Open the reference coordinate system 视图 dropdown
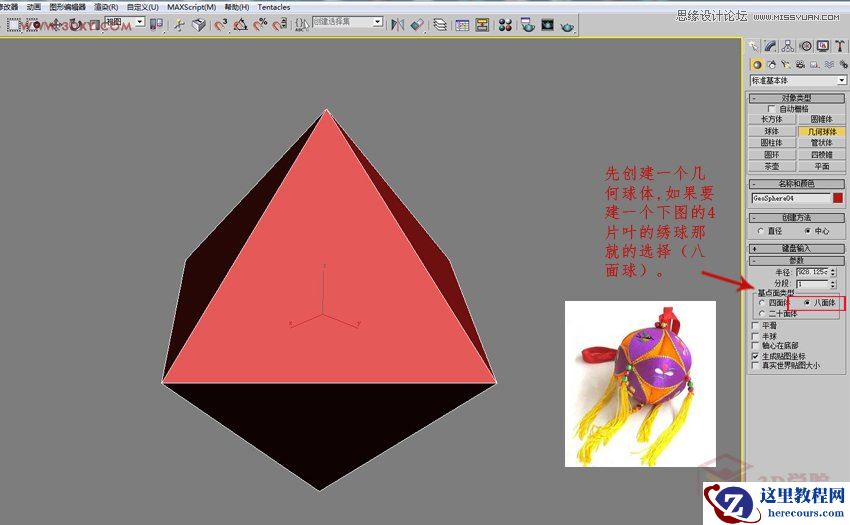This screenshot has height=525, width=850. click(x=125, y=22)
